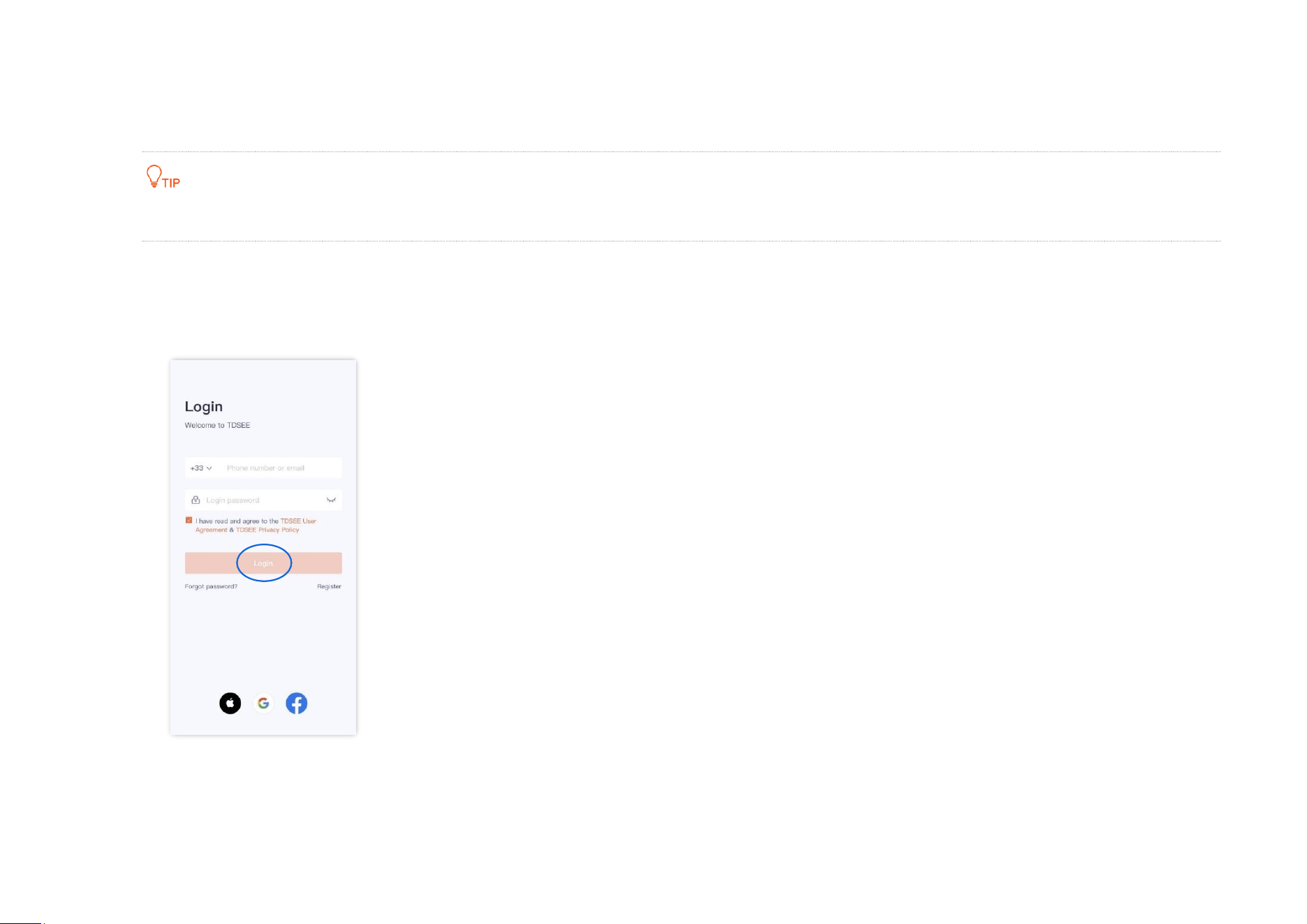The image size is (1307, 924).
Task: Click the Agreement word on second line
Action: point(212,530)
